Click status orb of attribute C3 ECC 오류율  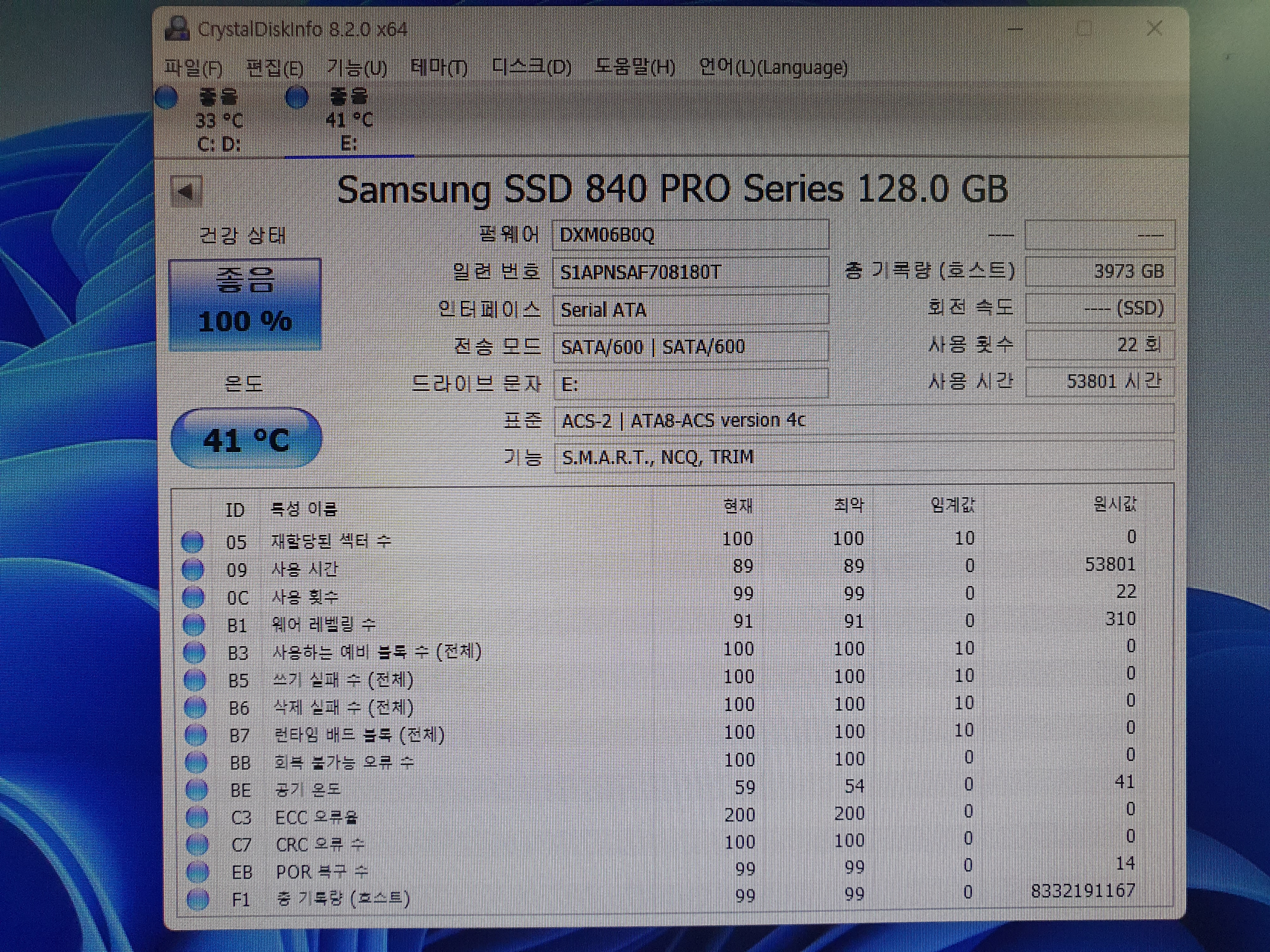coord(197,817)
